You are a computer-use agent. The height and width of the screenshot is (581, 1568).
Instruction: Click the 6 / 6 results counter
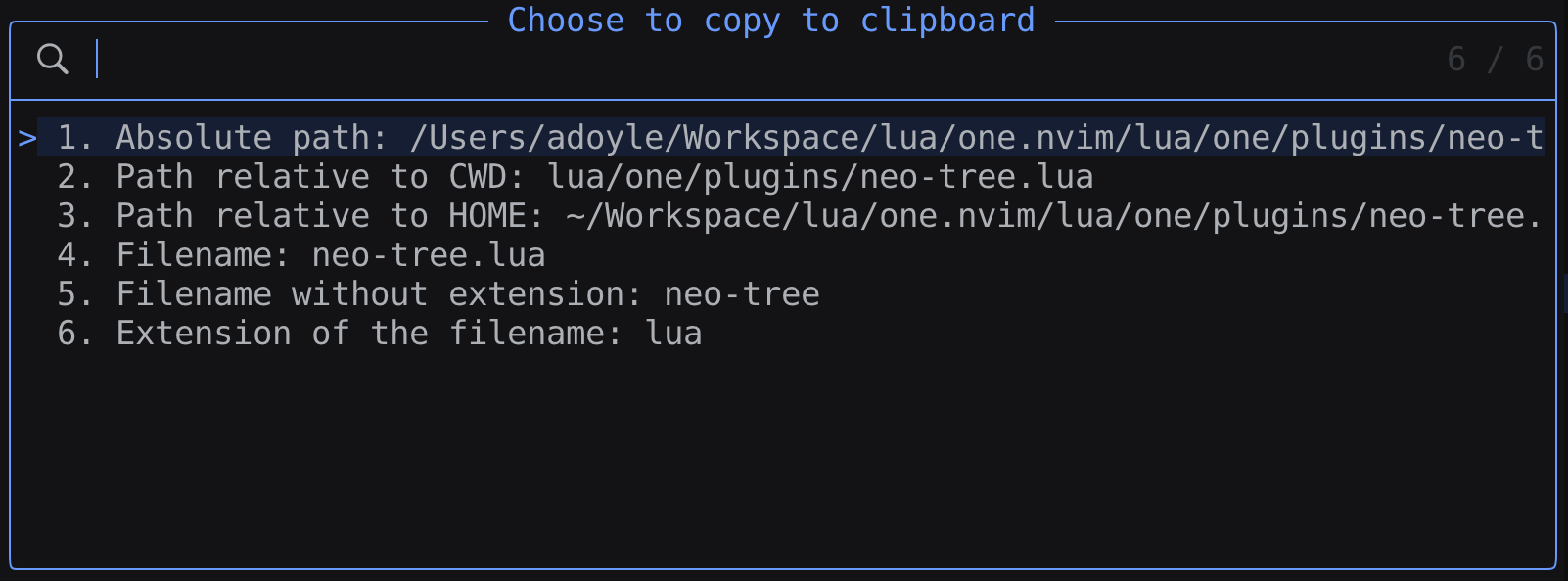click(1495, 58)
